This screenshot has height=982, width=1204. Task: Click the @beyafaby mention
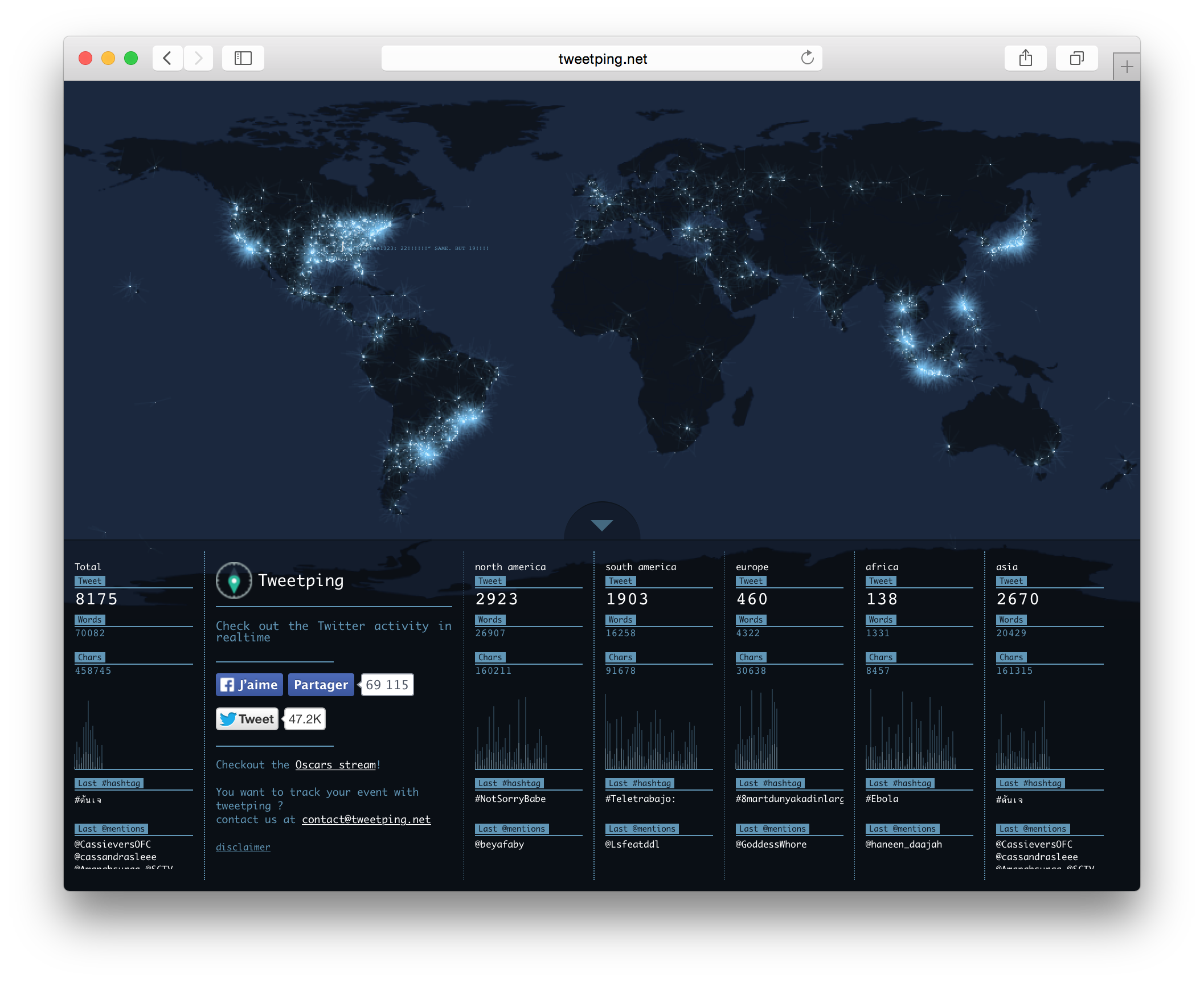(499, 844)
